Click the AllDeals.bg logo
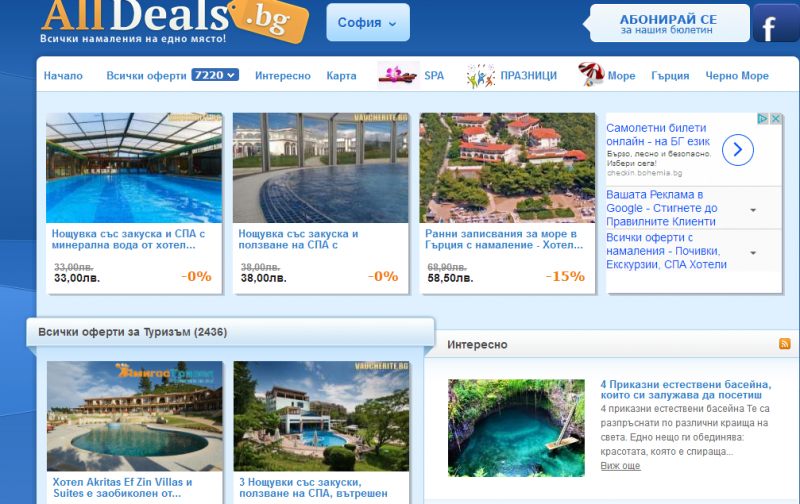This screenshot has height=504, width=800. pyautogui.click(x=173, y=20)
